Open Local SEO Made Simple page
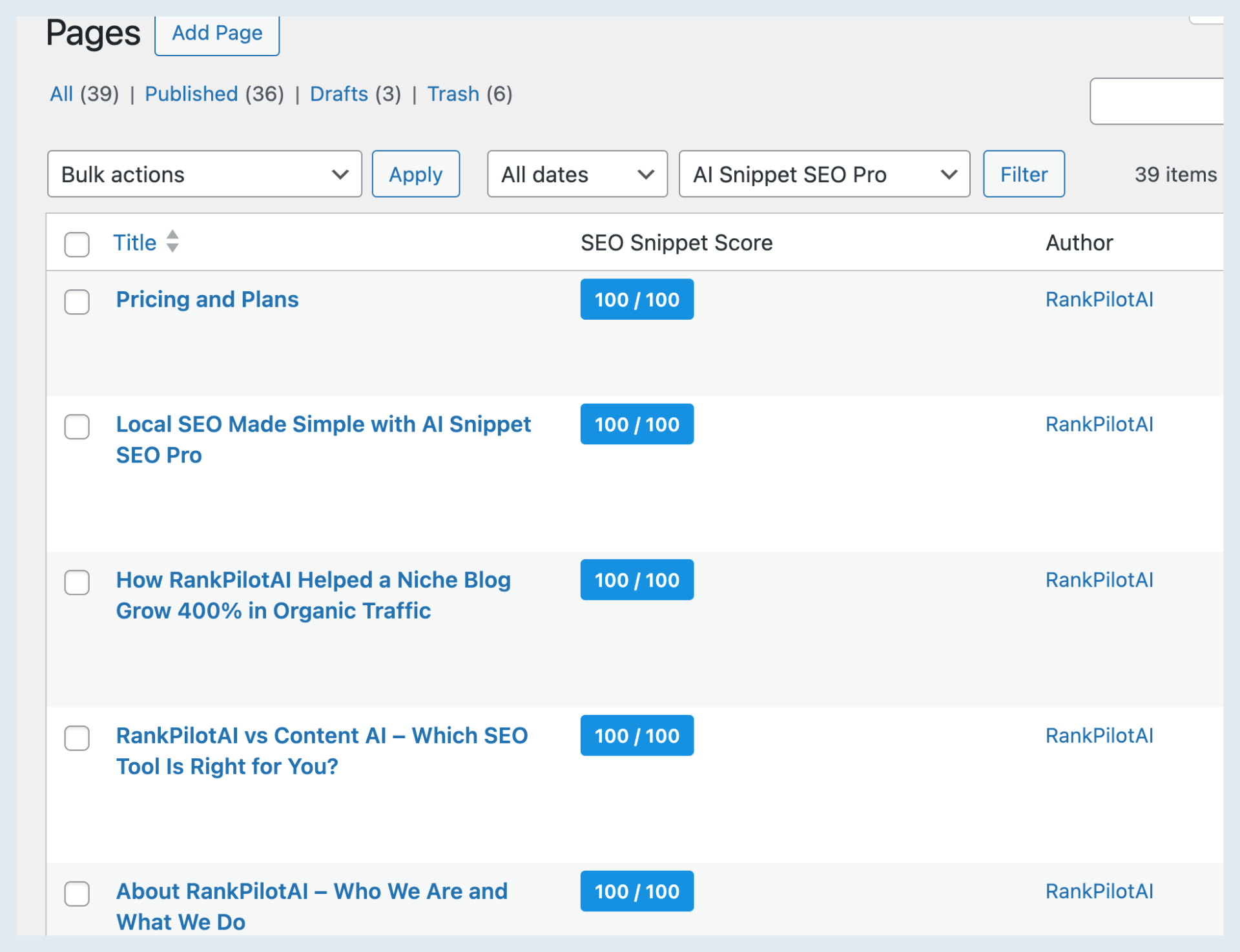This screenshot has width=1240, height=952. [x=323, y=440]
